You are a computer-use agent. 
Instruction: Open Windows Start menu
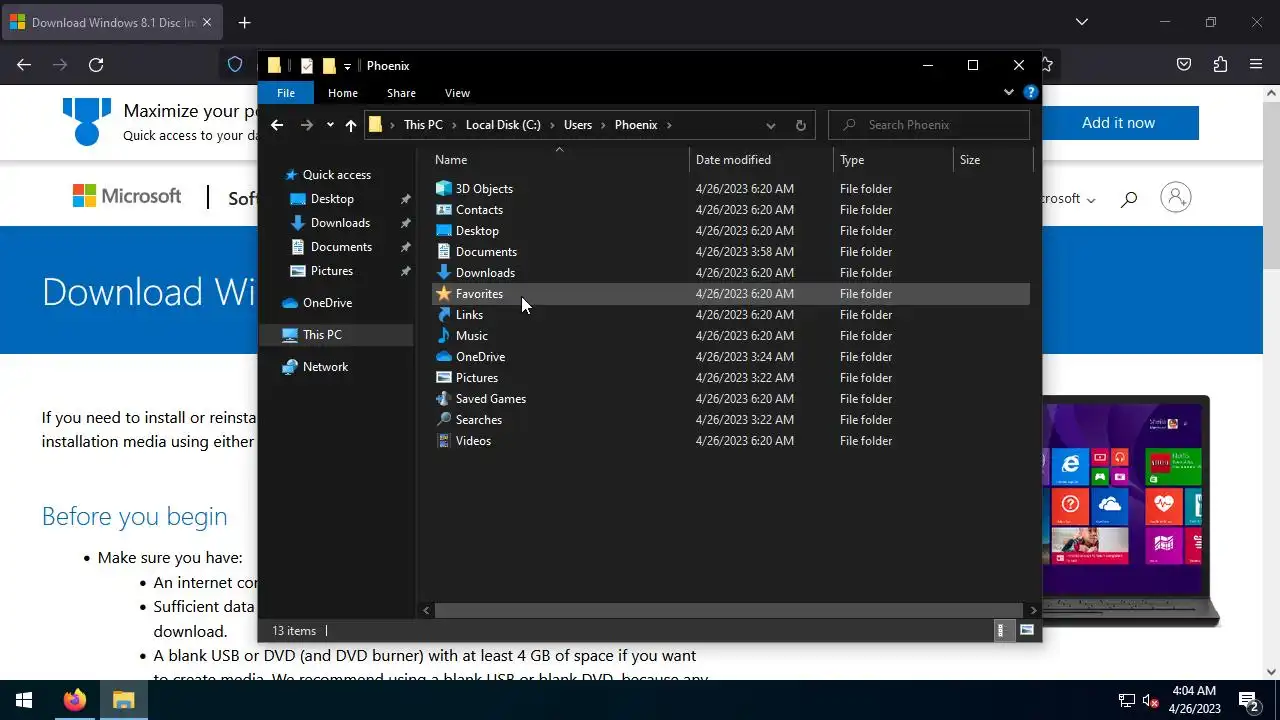point(24,700)
